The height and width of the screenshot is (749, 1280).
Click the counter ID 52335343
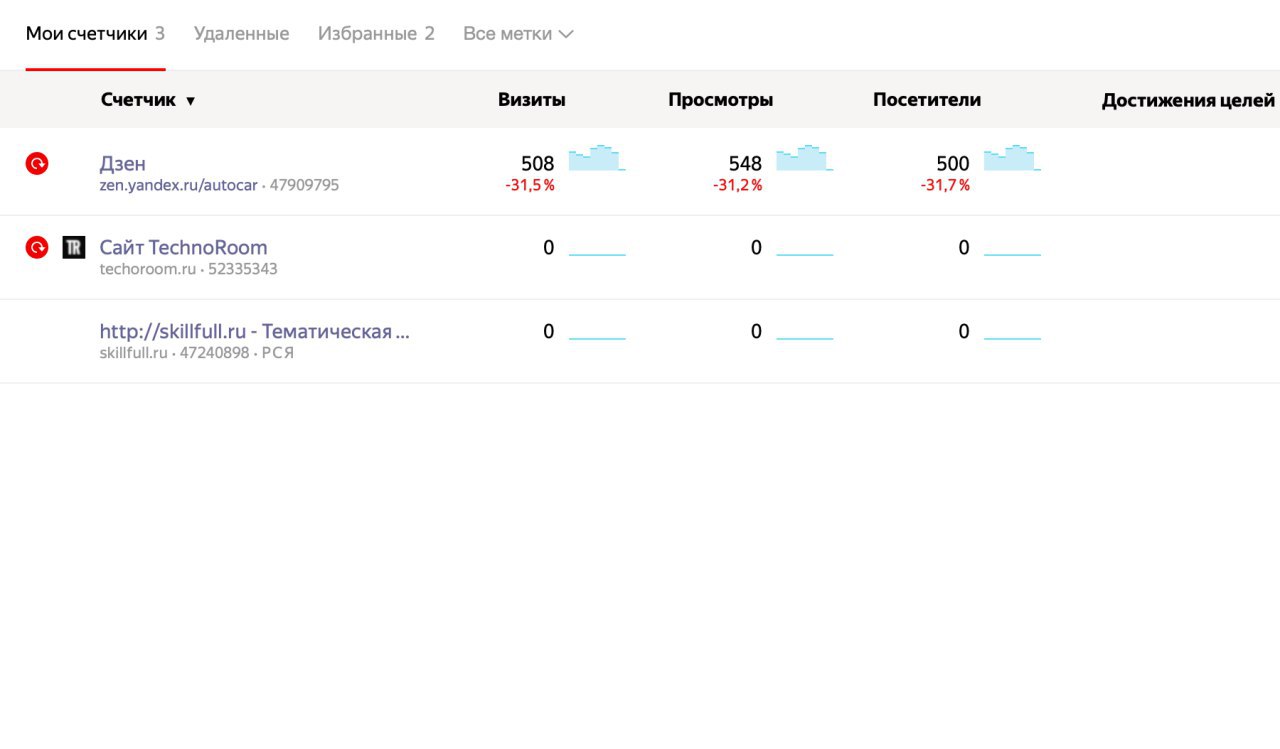(243, 269)
